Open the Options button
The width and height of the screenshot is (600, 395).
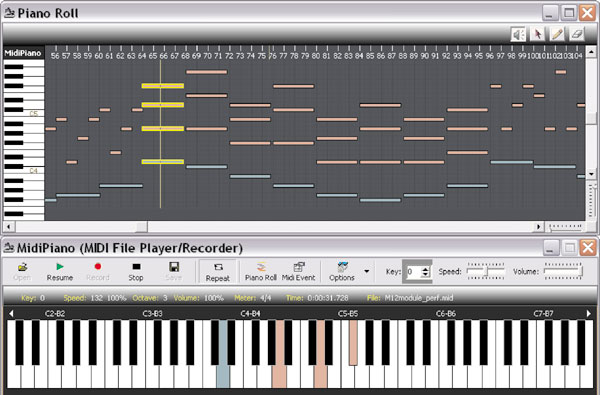342,271
